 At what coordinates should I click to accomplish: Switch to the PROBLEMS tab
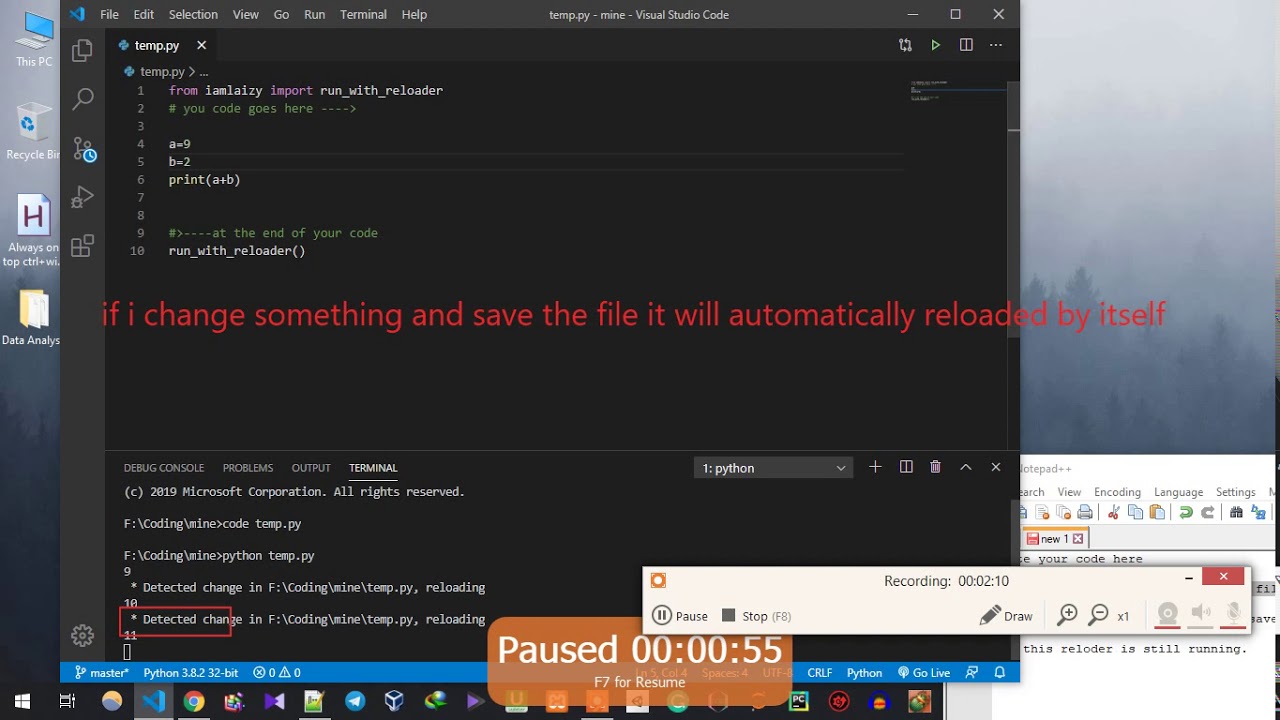tap(248, 468)
